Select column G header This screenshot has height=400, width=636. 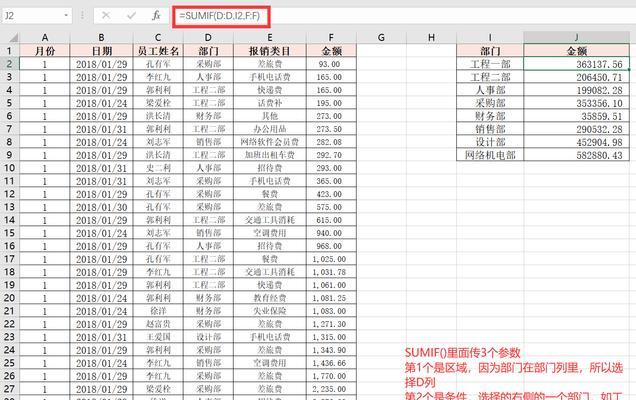pos(381,38)
